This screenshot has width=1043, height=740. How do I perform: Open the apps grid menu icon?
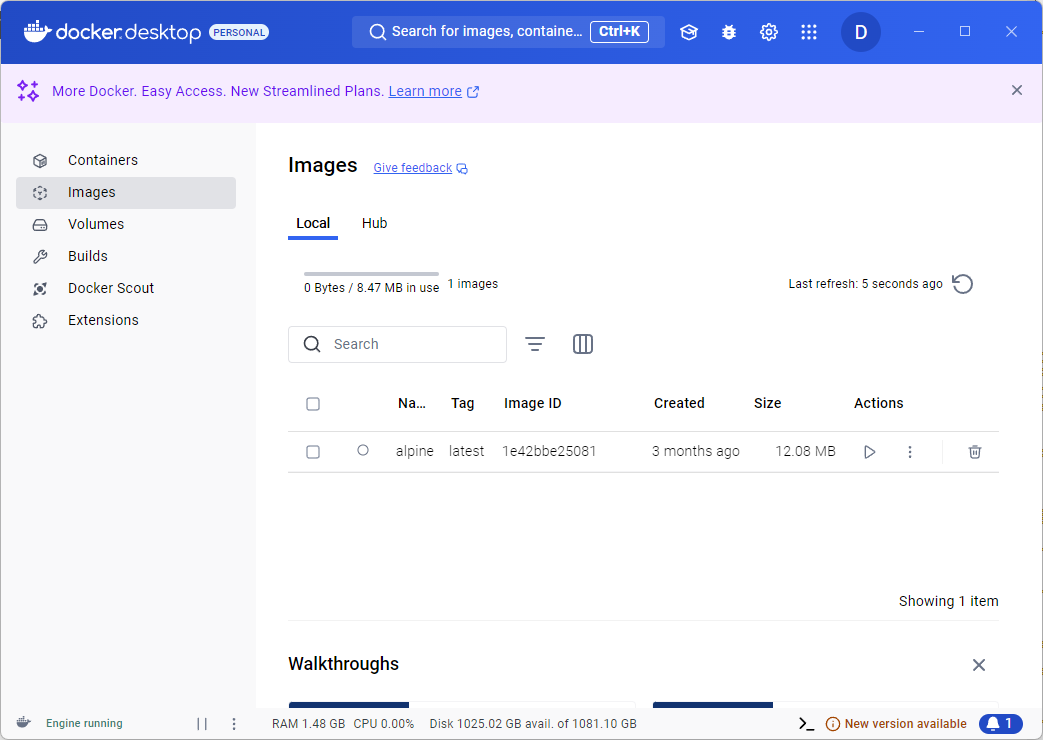(x=809, y=32)
